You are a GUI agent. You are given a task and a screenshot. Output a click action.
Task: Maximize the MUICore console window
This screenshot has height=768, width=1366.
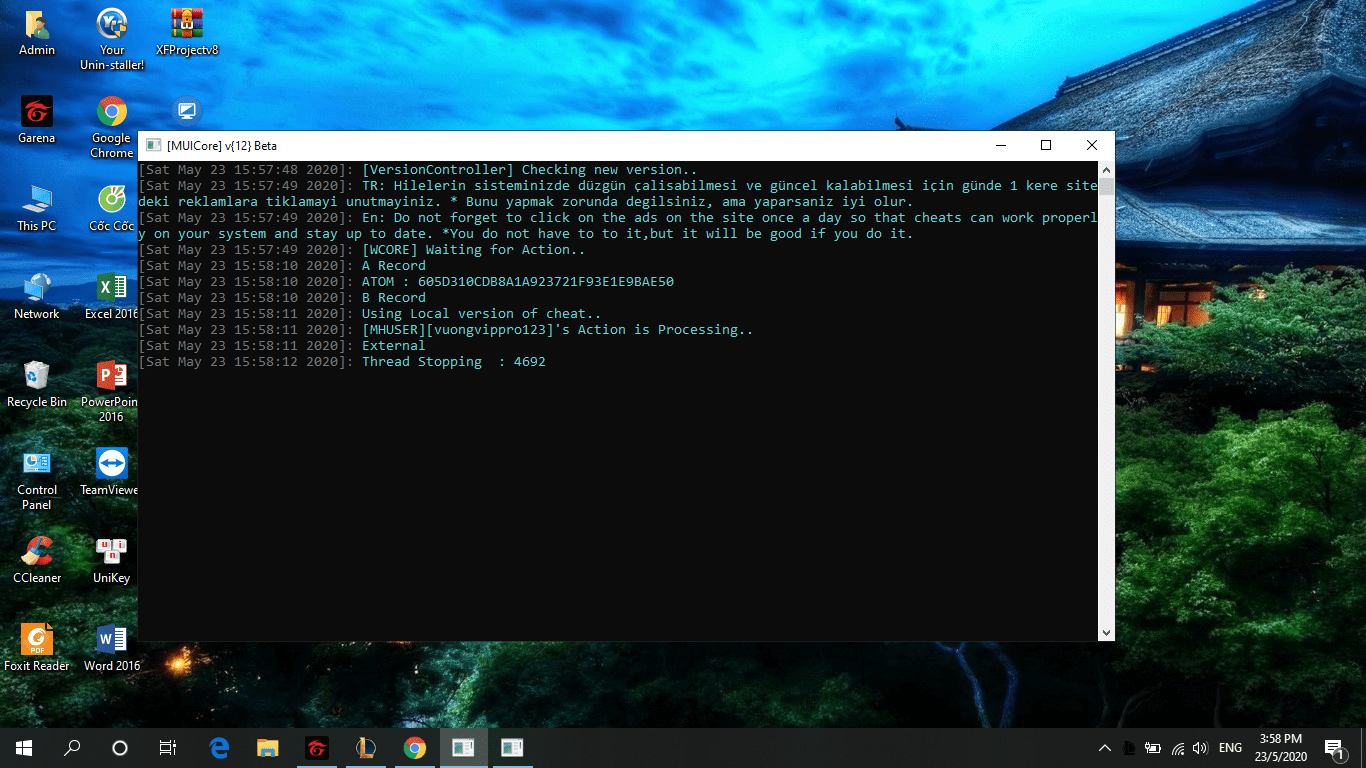(1046, 145)
